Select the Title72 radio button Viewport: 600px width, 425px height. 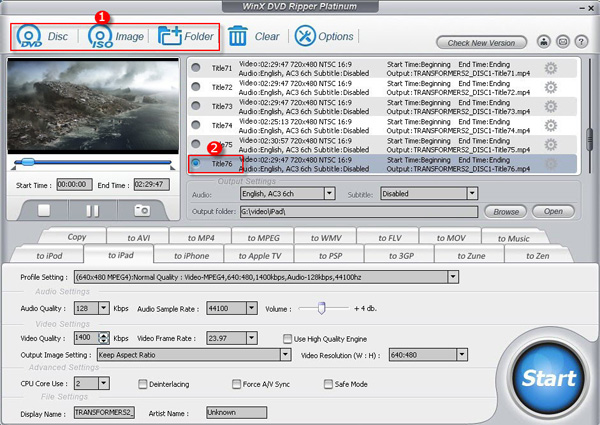click(196, 87)
